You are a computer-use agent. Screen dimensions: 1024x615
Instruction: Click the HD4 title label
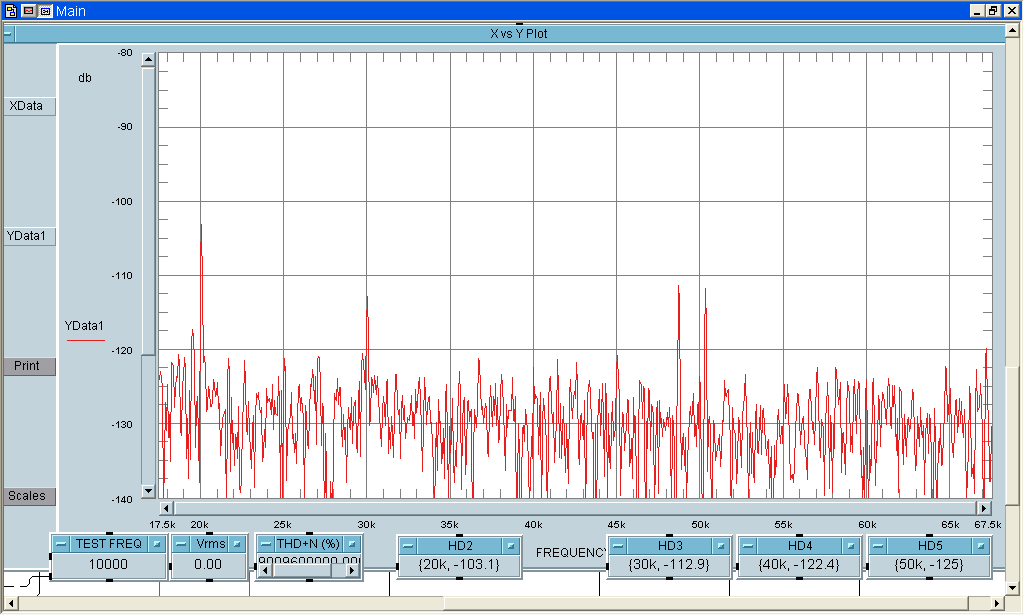(799, 546)
